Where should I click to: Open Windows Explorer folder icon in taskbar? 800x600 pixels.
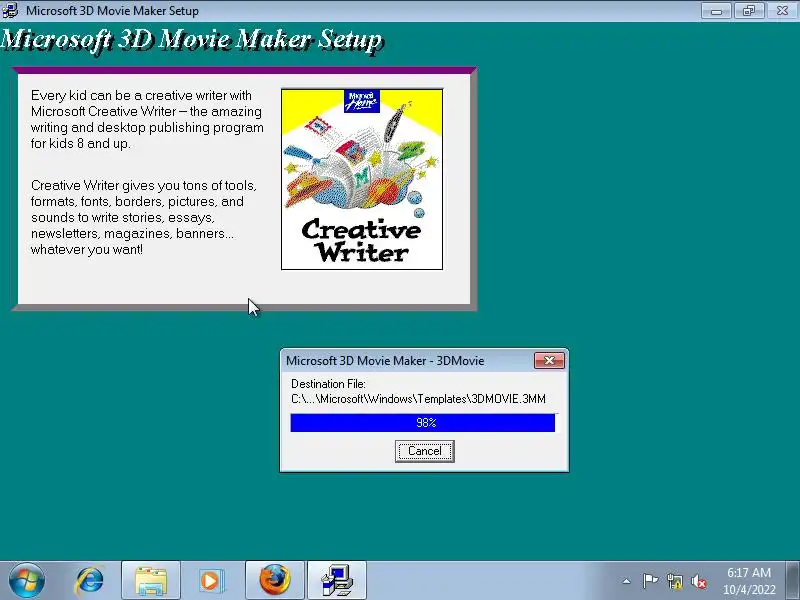(x=151, y=581)
